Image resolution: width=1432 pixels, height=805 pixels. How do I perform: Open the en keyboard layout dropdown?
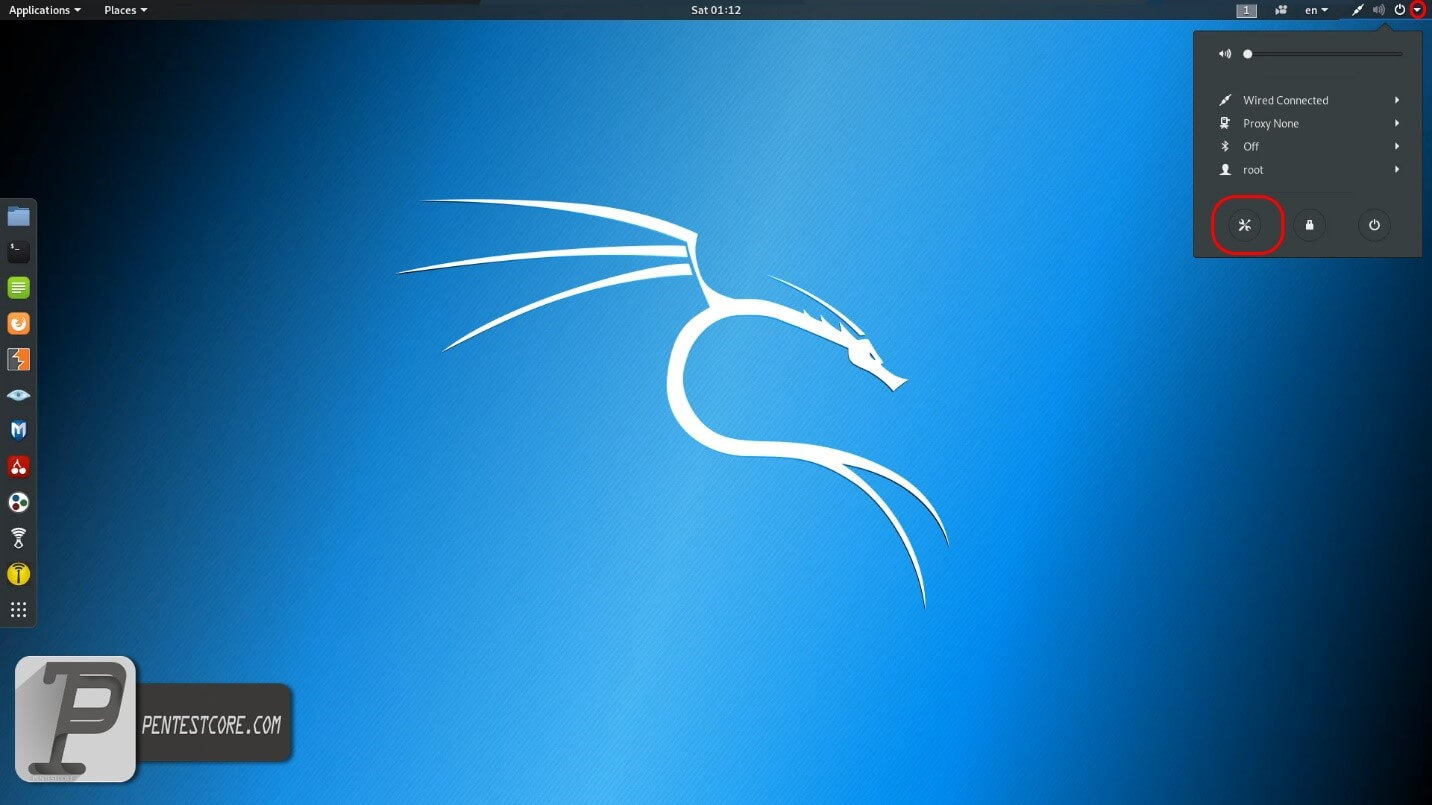pos(1316,10)
